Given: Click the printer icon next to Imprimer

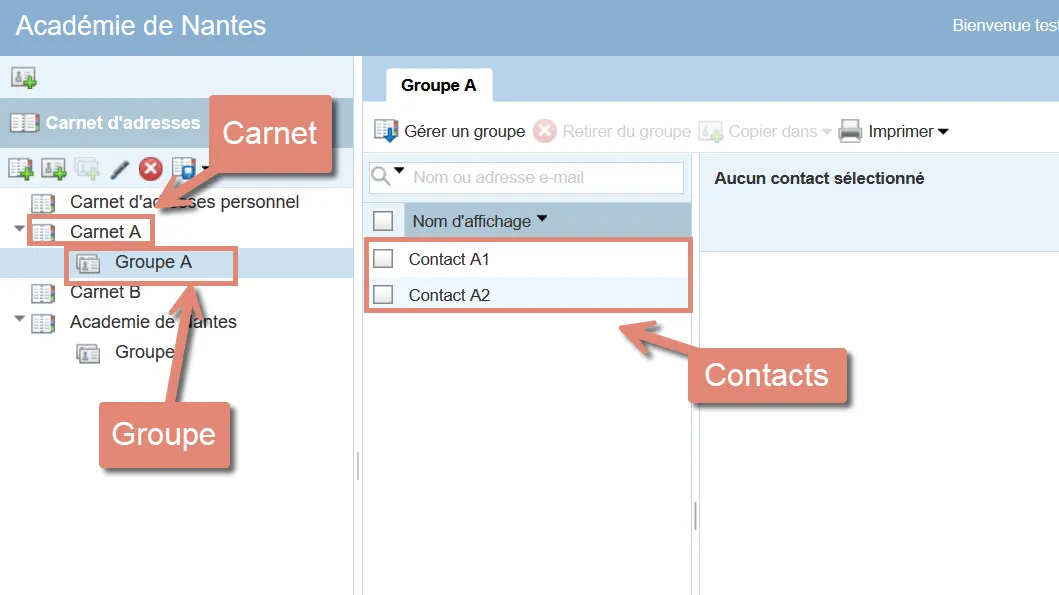Looking at the screenshot, I should pyautogui.click(x=850, y=131).
